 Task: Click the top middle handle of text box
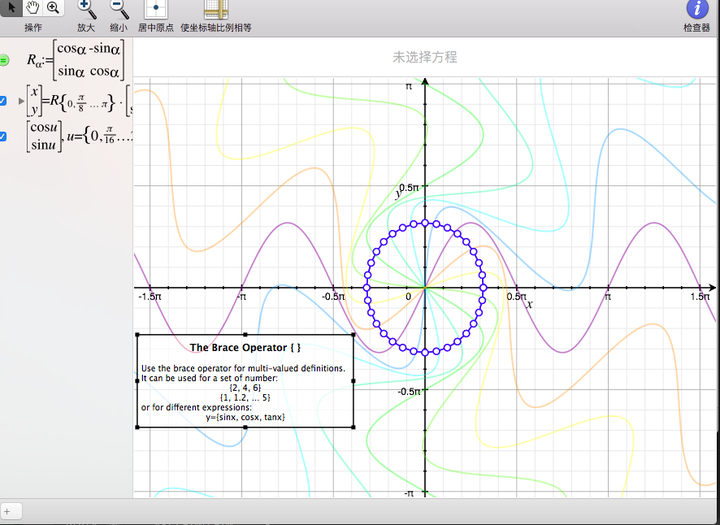[x=245, y=335]
